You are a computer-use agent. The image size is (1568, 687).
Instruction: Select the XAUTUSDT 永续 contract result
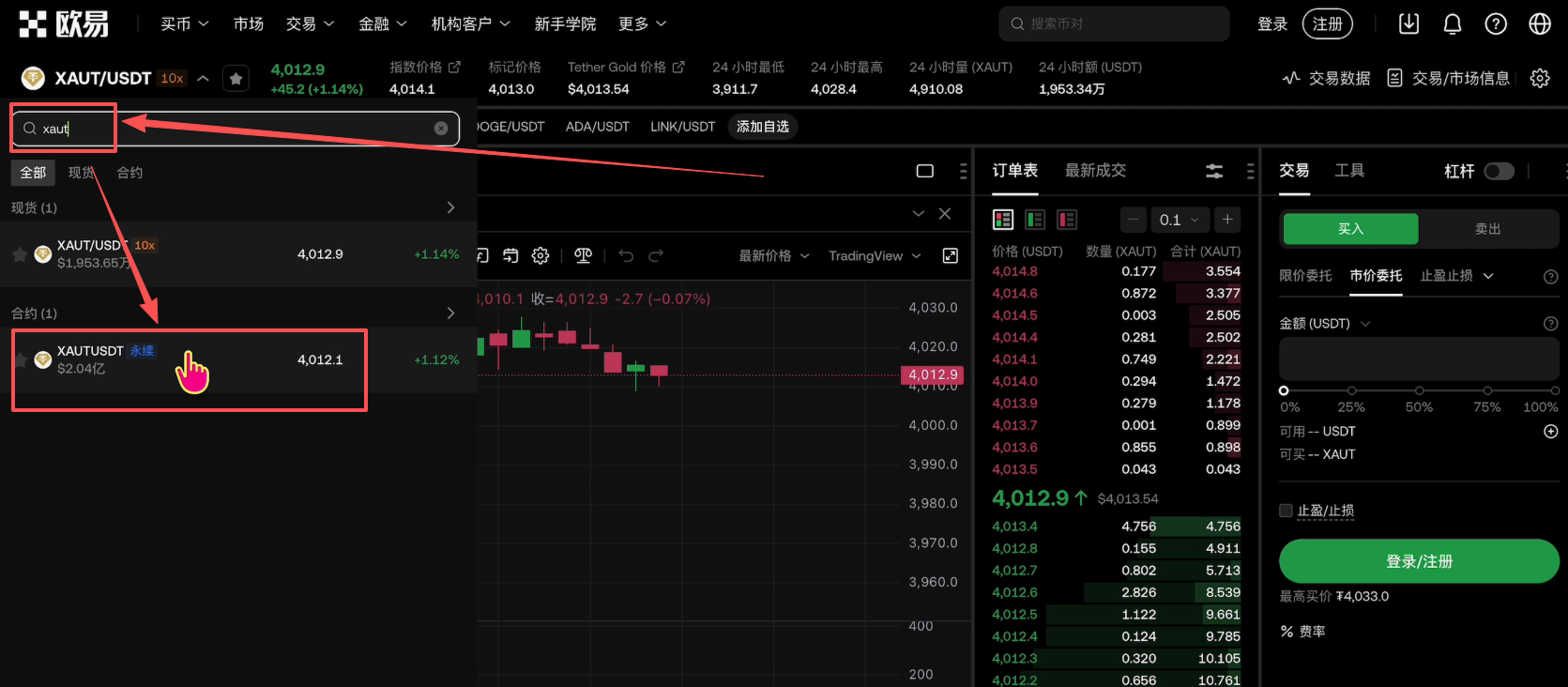pos(188,359)
